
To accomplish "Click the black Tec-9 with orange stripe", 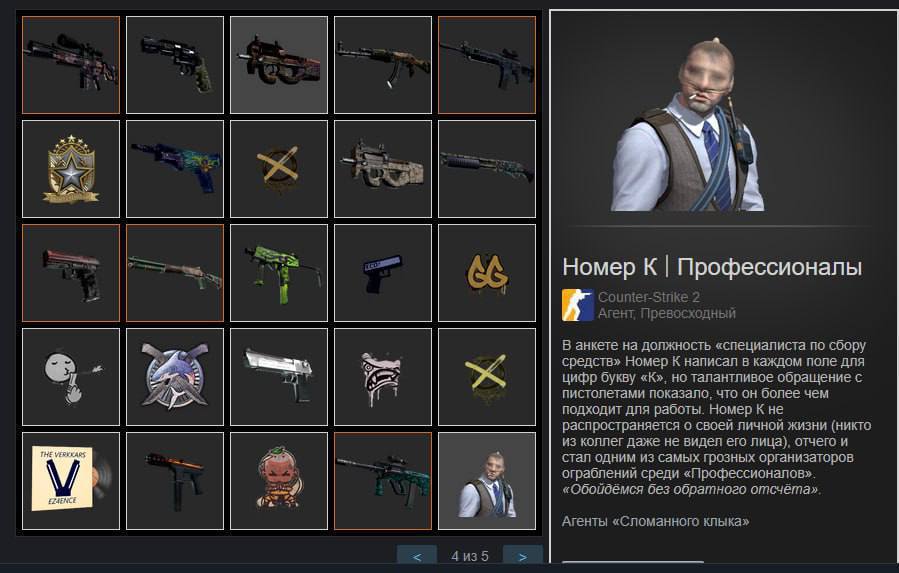I will [x=175, y=481].
